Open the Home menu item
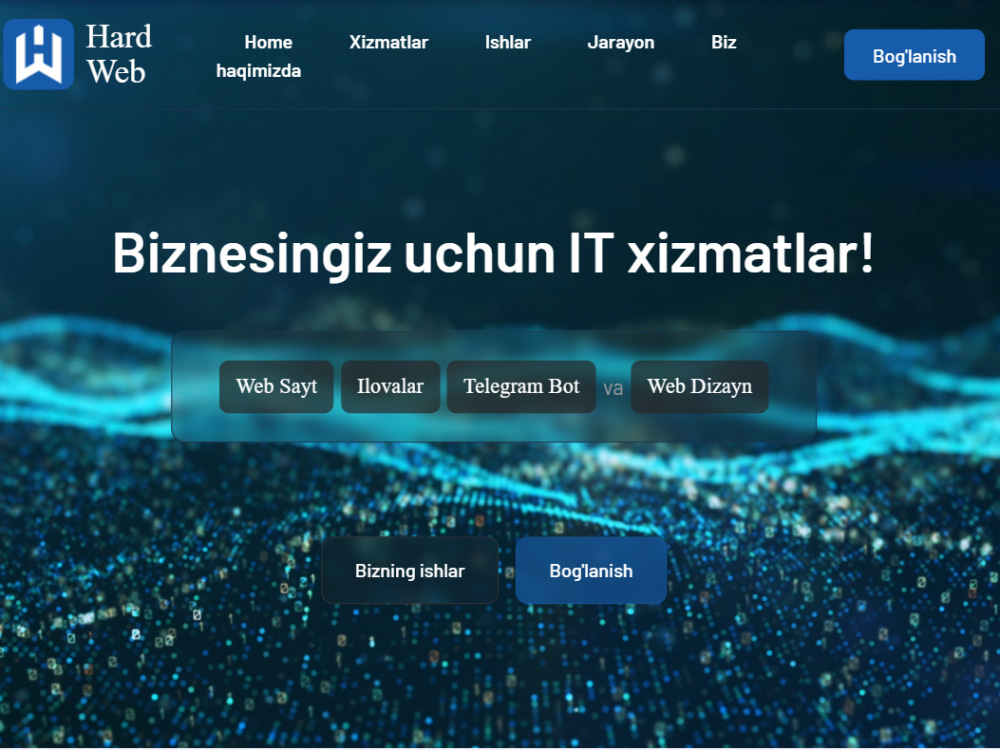The height and width of the screenshot is (750, 1000). point(268,42)
